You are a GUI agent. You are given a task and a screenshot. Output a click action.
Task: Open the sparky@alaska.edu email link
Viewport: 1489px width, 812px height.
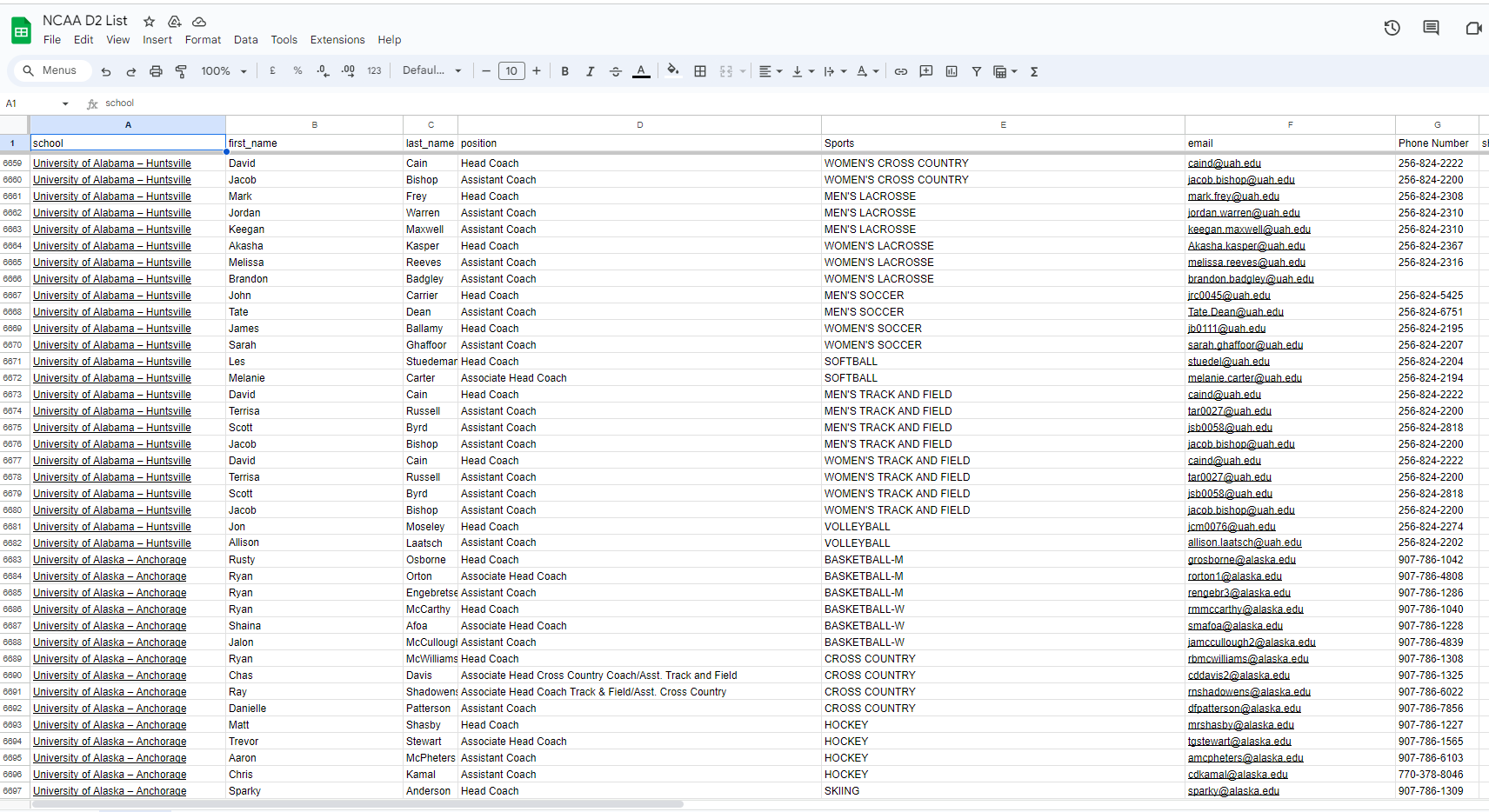[1233, 791]
